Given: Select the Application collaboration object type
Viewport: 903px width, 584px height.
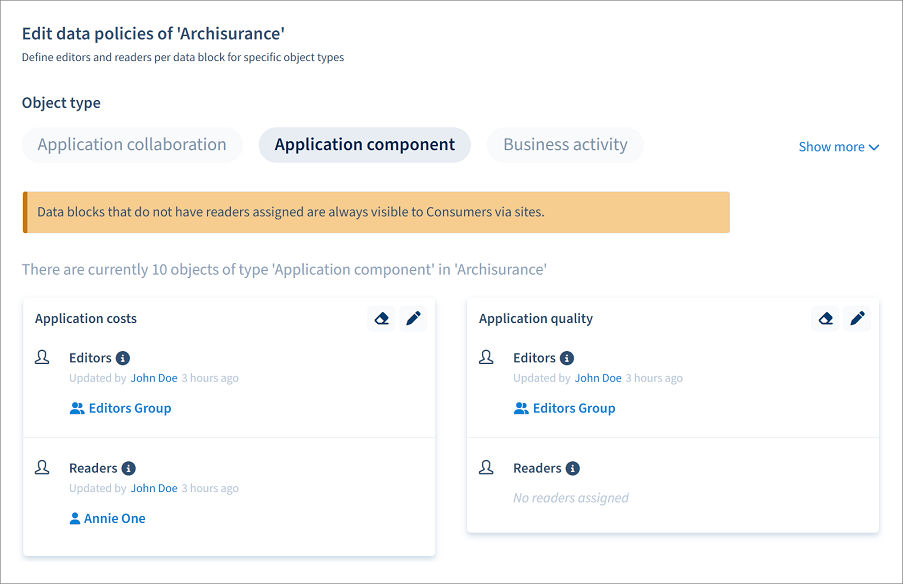Looking at the screenshot, I should point(132,145).
